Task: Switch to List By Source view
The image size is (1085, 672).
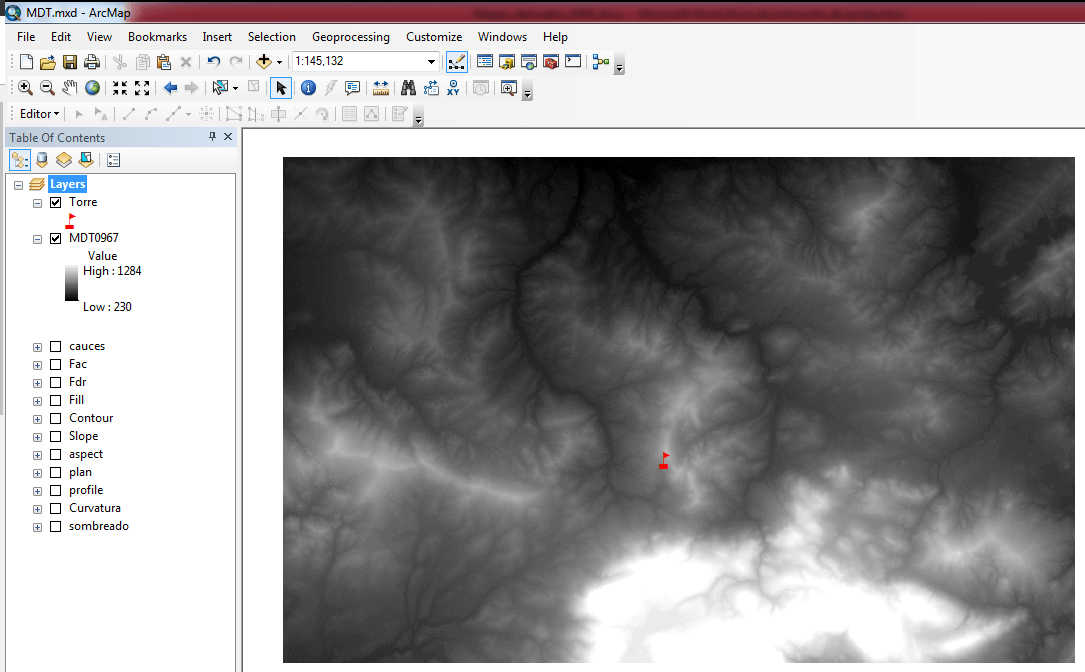Action: tap(42, 160)
